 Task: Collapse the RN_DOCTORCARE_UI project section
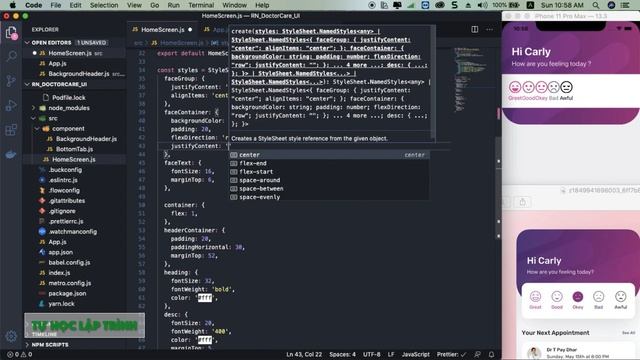tap(59, 84)
